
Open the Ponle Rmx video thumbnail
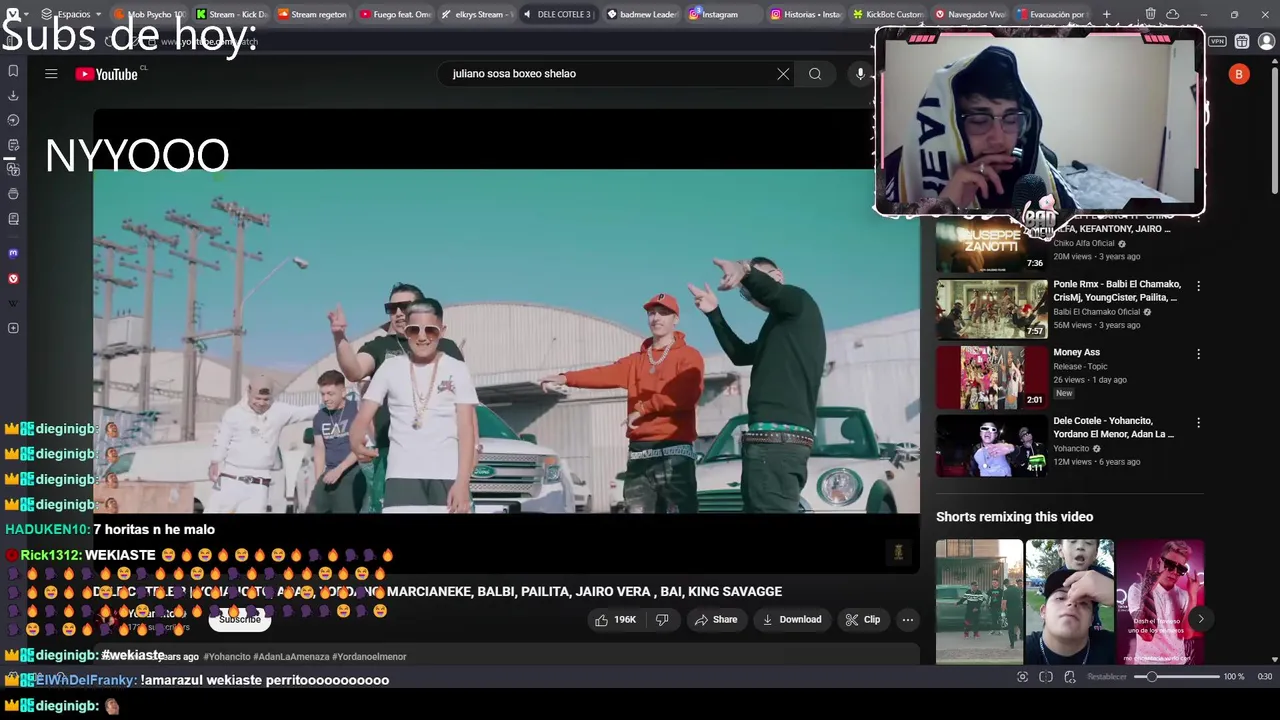pyautogui.click(x=991, y=309)
